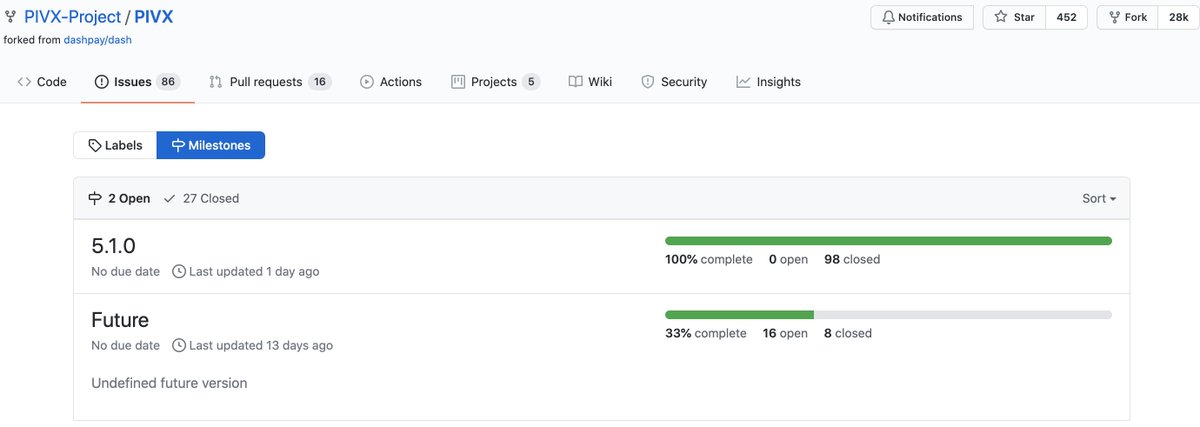
Task: Click the Wiki book icon
Action: (575, 82)
